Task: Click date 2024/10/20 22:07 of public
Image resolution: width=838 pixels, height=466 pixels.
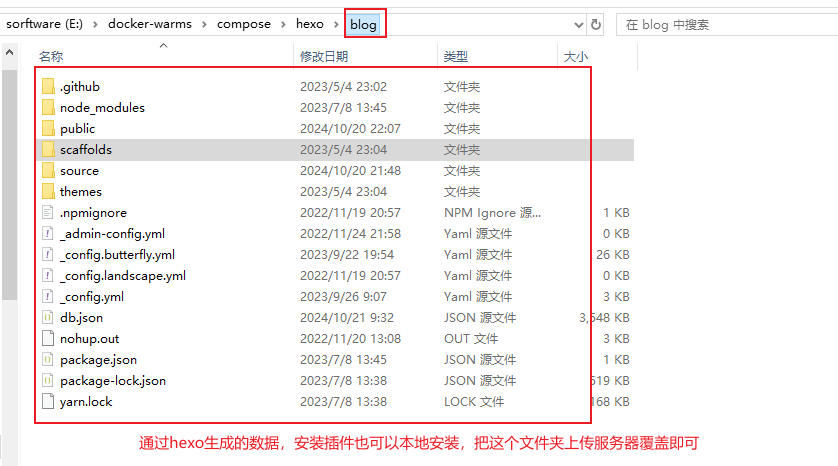Action: click(350, 129)
